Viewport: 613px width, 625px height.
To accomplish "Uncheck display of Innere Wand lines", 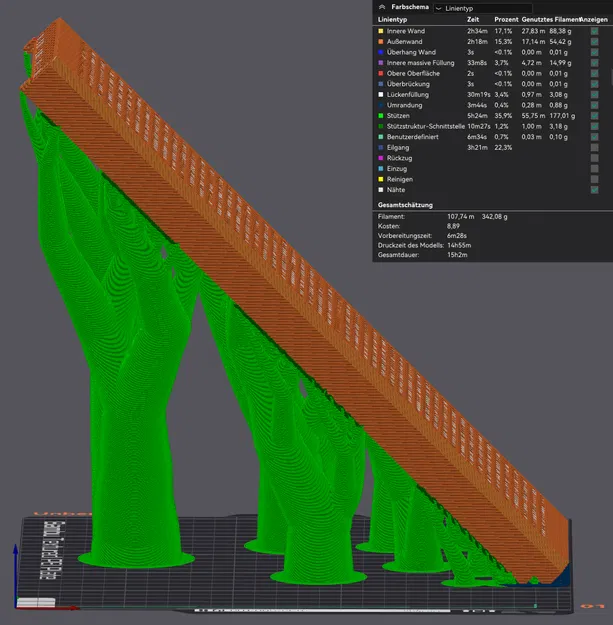I will point(594,31).
